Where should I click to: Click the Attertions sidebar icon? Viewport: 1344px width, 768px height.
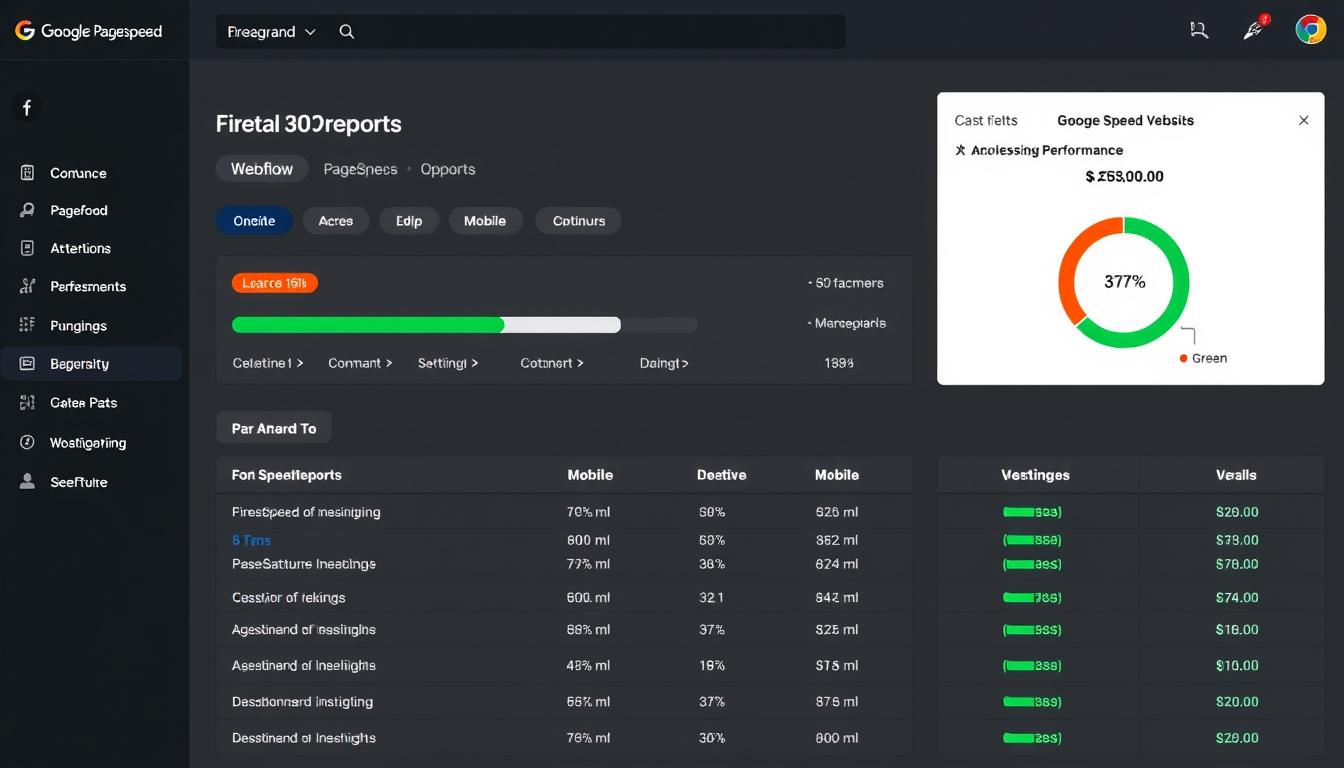click(x=28, y=248)
